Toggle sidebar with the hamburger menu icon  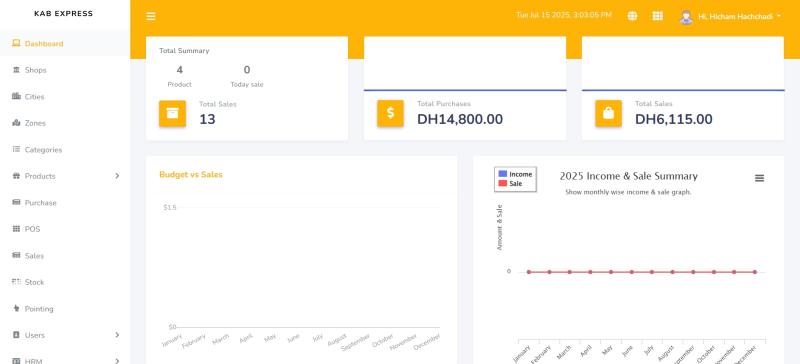[151, 16]
